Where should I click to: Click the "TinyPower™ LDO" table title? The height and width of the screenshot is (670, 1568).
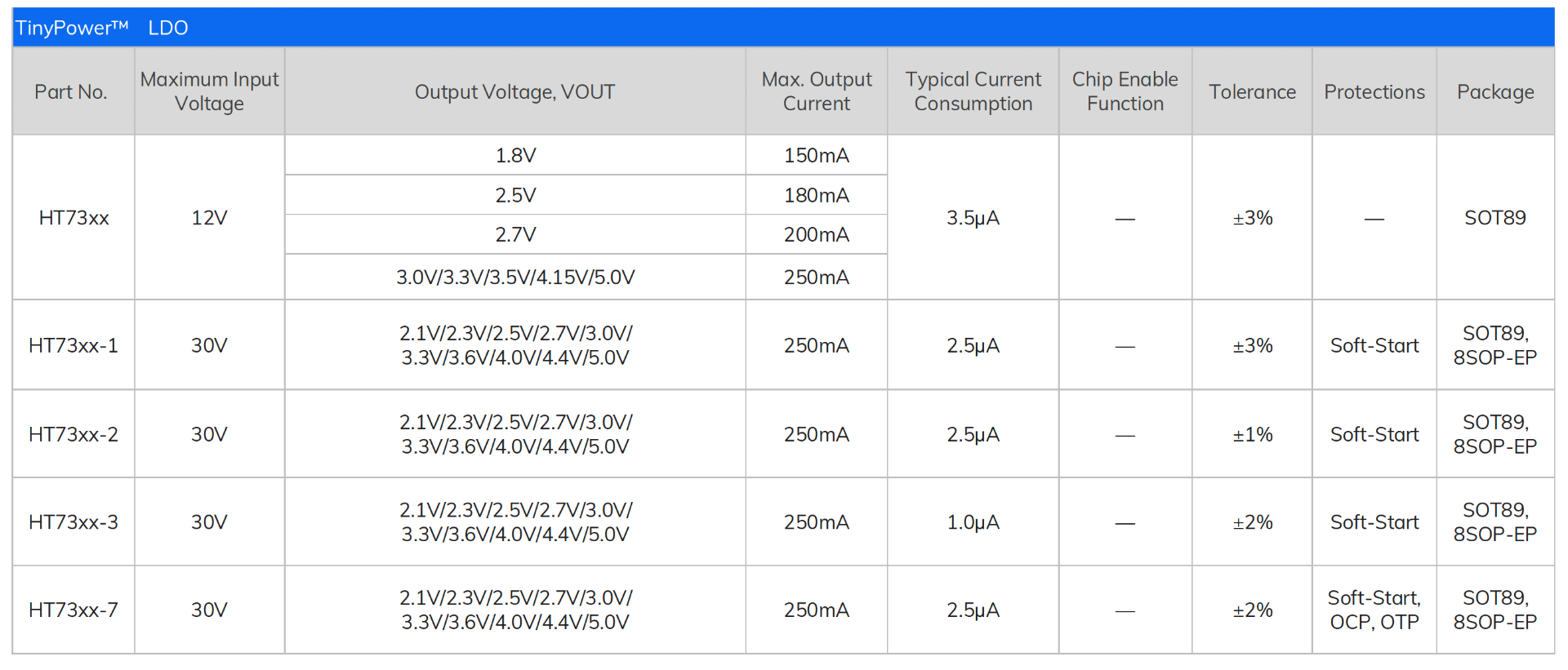point(102,28)
